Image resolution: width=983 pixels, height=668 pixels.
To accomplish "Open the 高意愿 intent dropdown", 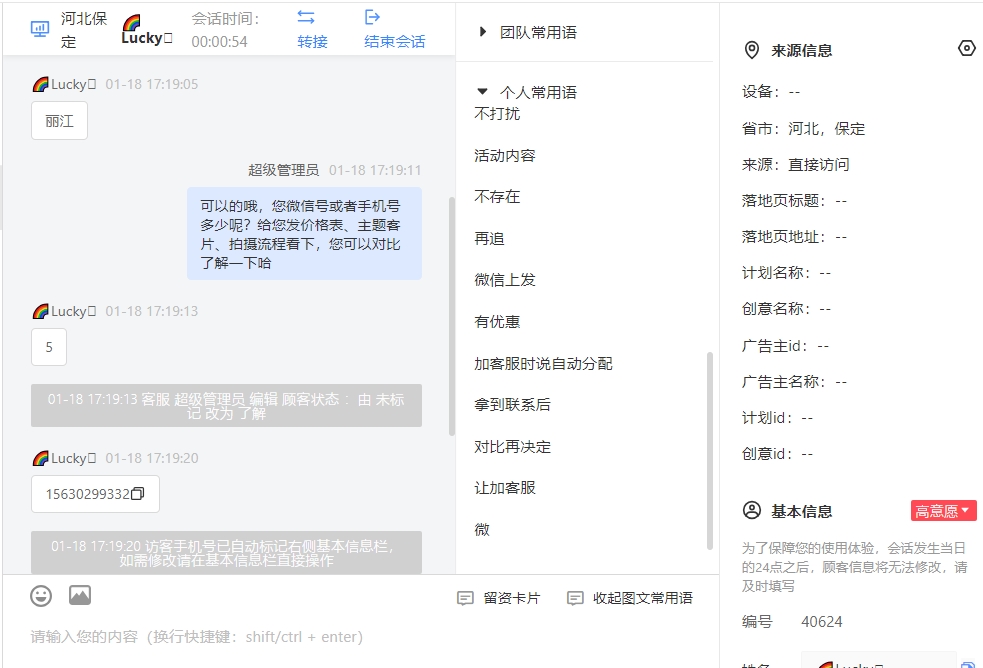I will (x=944, y=511).
